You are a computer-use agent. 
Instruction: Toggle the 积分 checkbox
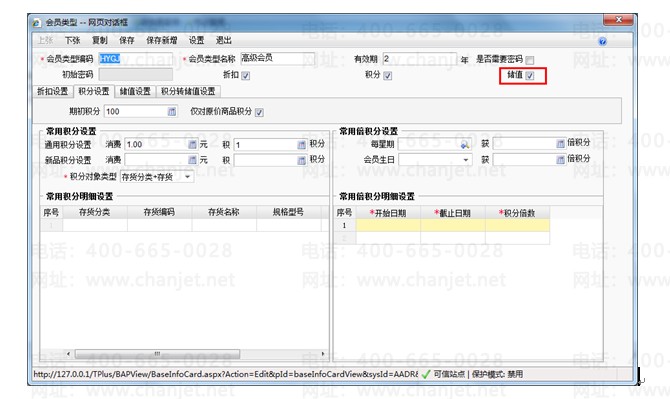388,76
